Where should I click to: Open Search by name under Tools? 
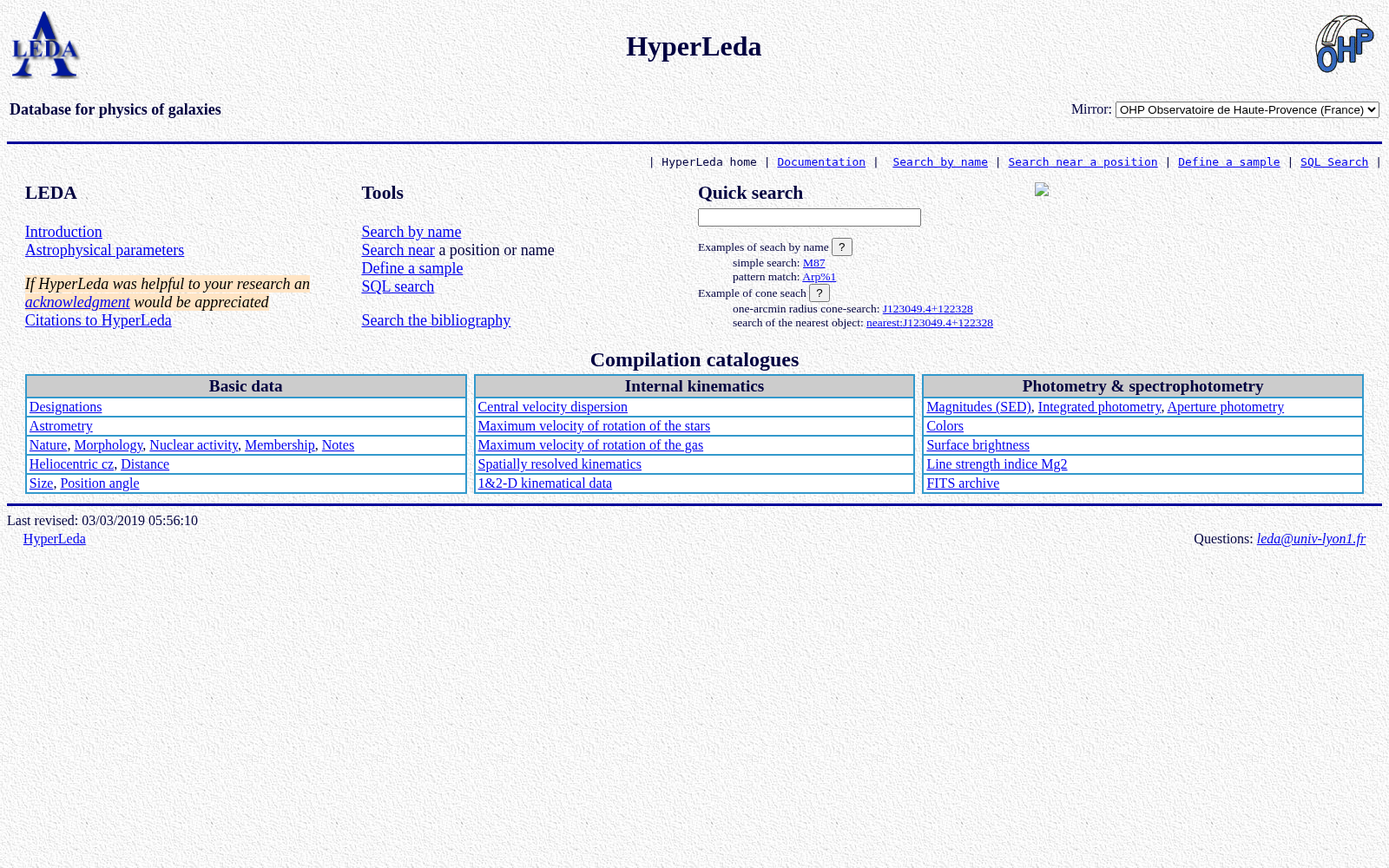411,232
